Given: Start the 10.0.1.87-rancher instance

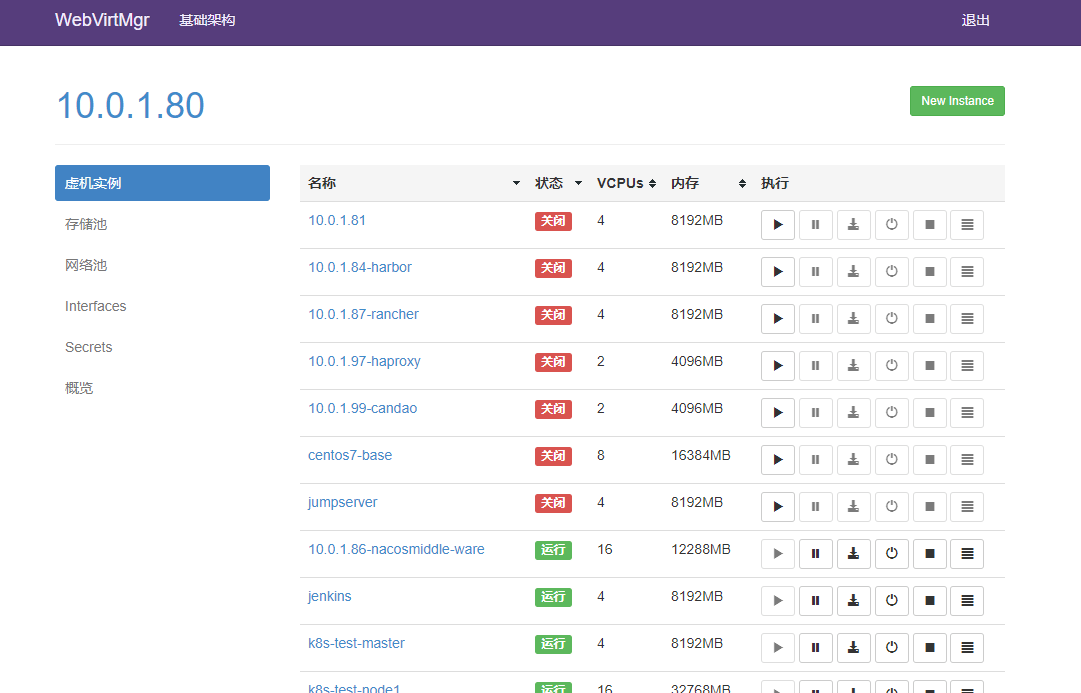Looking at the screenshot, I should [x=778, y=319].
